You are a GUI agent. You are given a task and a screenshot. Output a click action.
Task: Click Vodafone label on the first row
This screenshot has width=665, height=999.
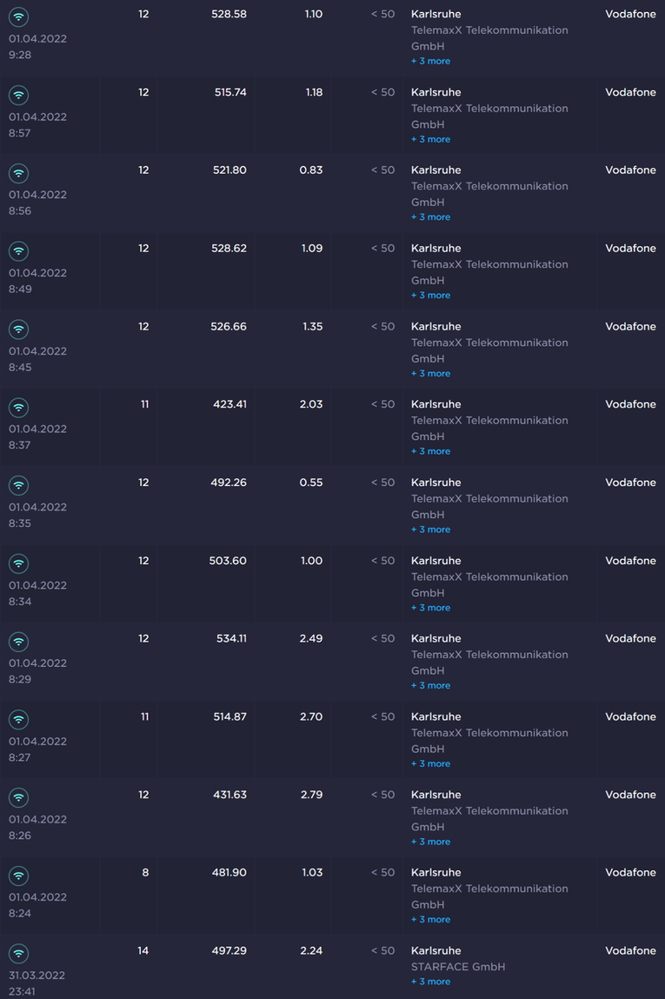point(630,14)
